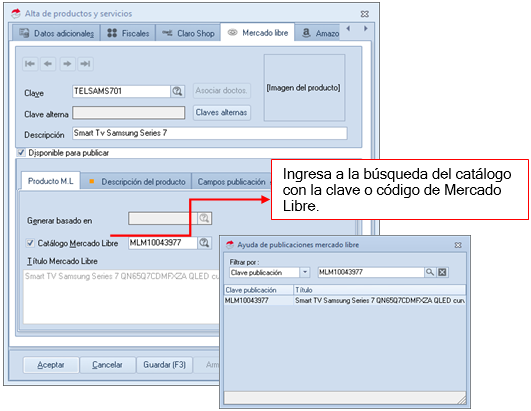The width and height of the screenshot is (531, 411).
Task: Click the product image placeholder
Action: [304, 88]
